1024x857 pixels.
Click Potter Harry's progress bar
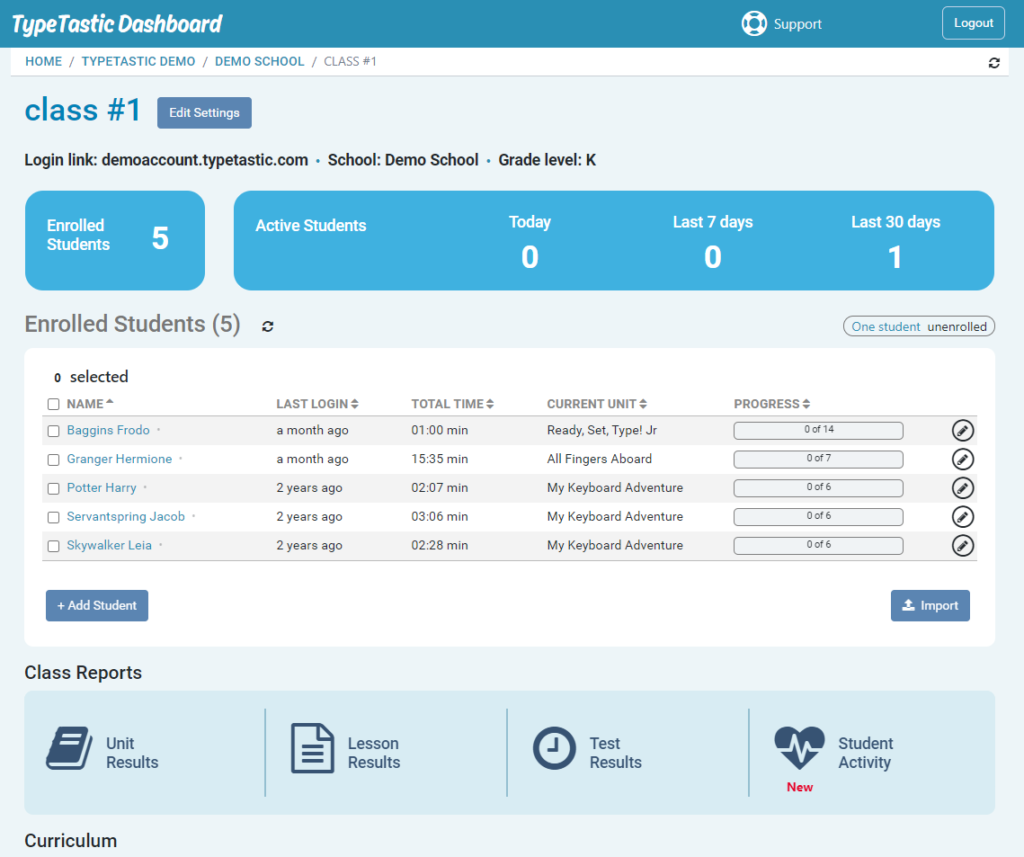pyautogui.click(x=818, y=488)
